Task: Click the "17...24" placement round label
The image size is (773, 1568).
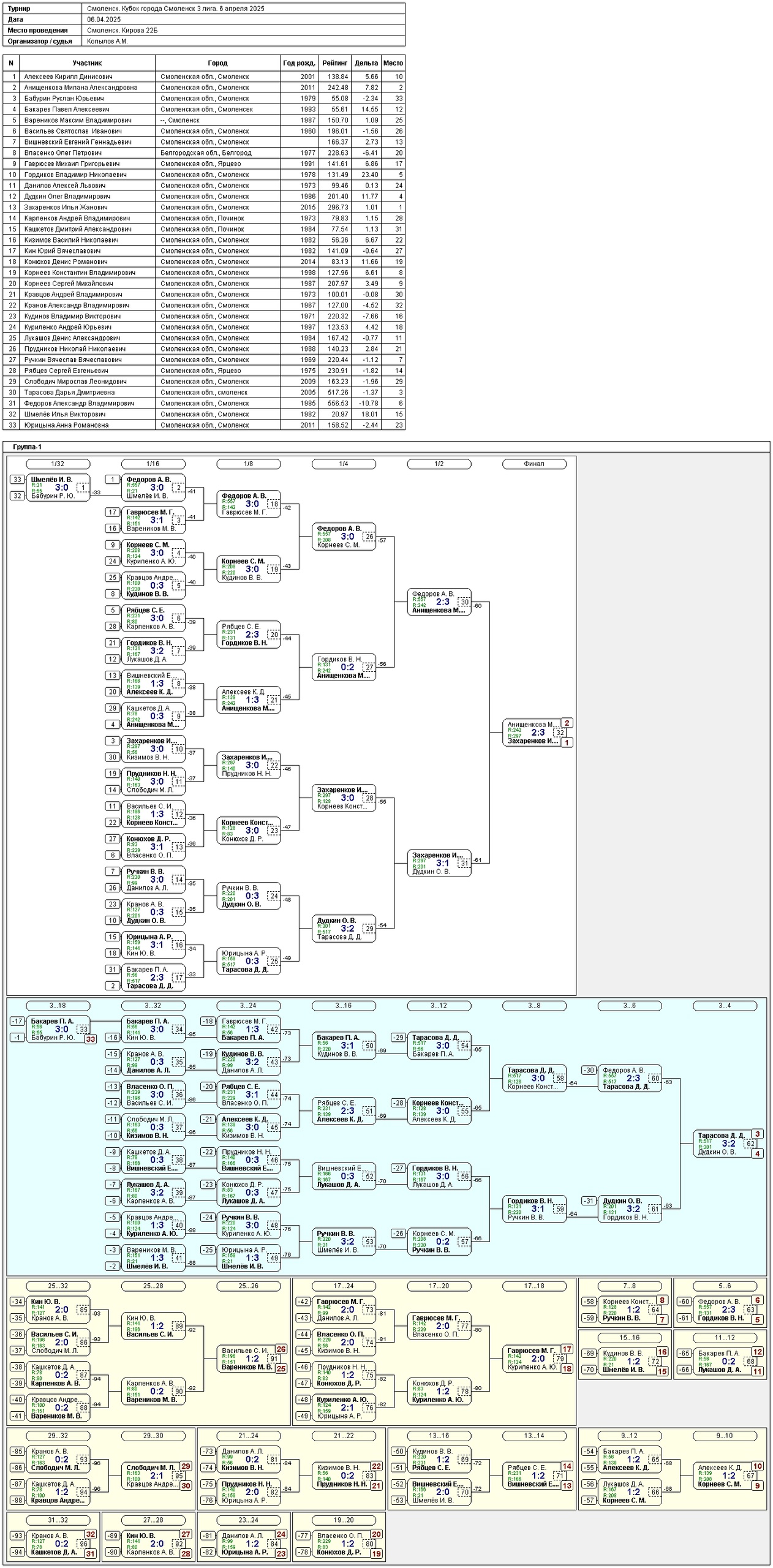Action: click(344, 1286)
